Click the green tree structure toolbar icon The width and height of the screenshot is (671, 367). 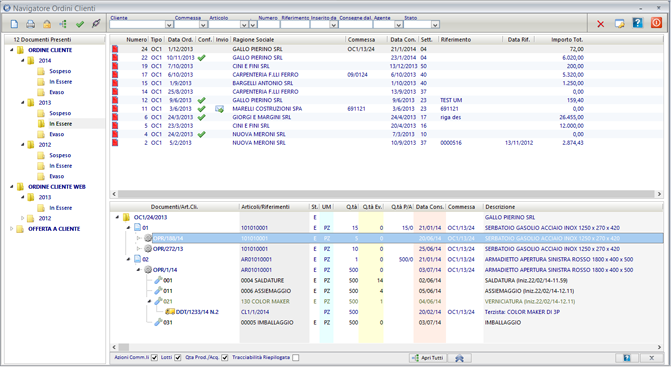(63, 24)
